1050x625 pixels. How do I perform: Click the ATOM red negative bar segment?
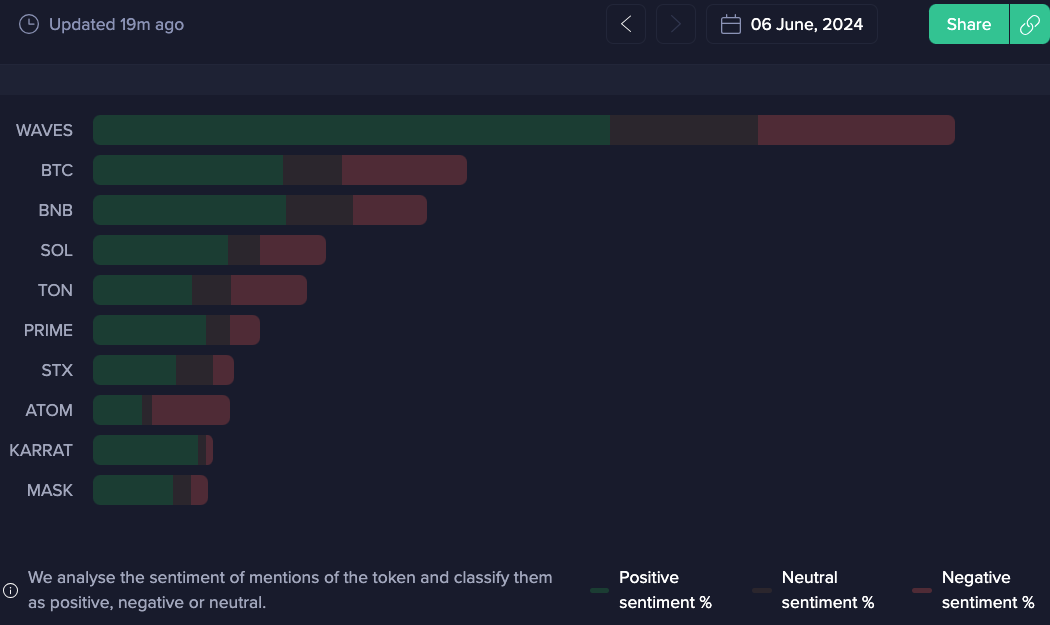click(191, 410)
